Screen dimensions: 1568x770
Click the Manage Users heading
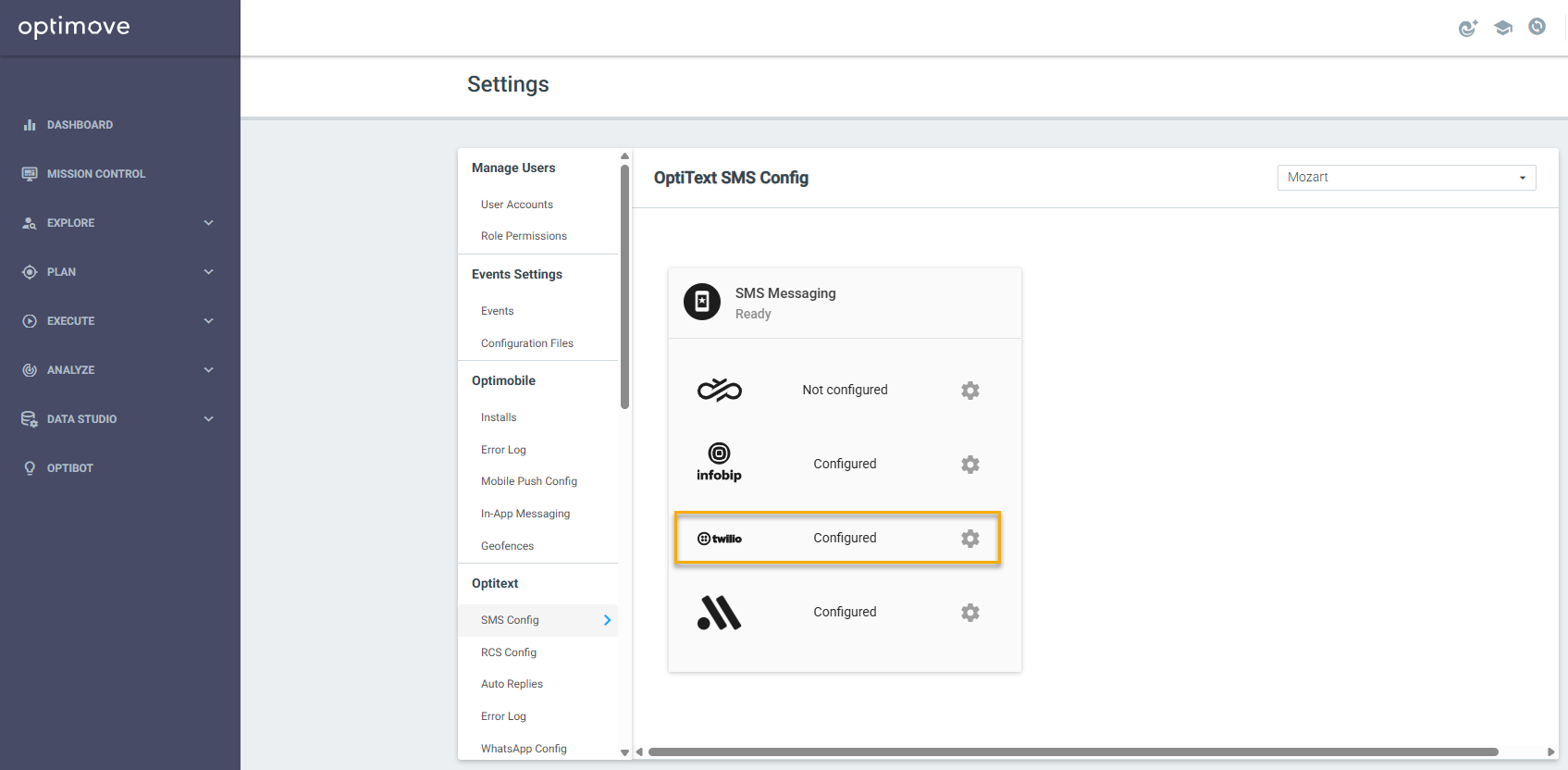tap(513, 168)
